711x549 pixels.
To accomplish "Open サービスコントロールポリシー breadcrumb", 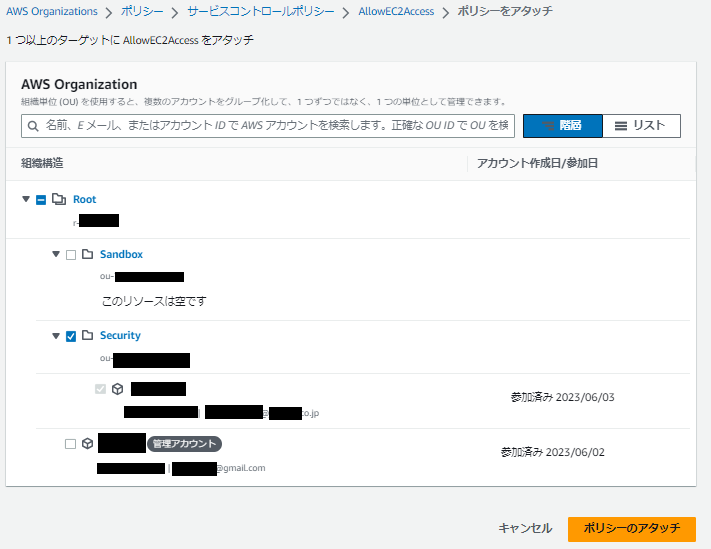I will click(261, 11).
